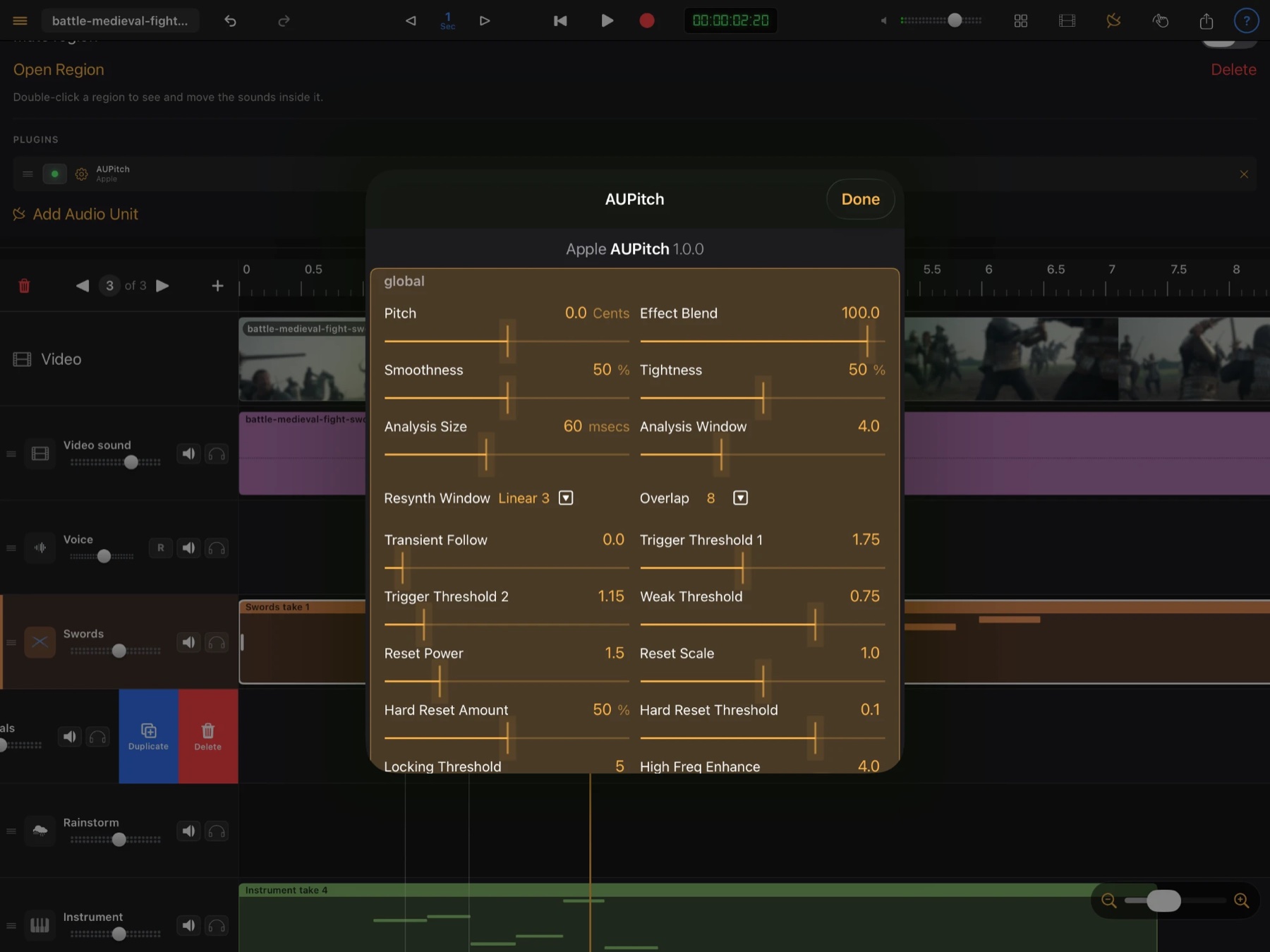Click Add Audio Unit

[x=75, y=214]
